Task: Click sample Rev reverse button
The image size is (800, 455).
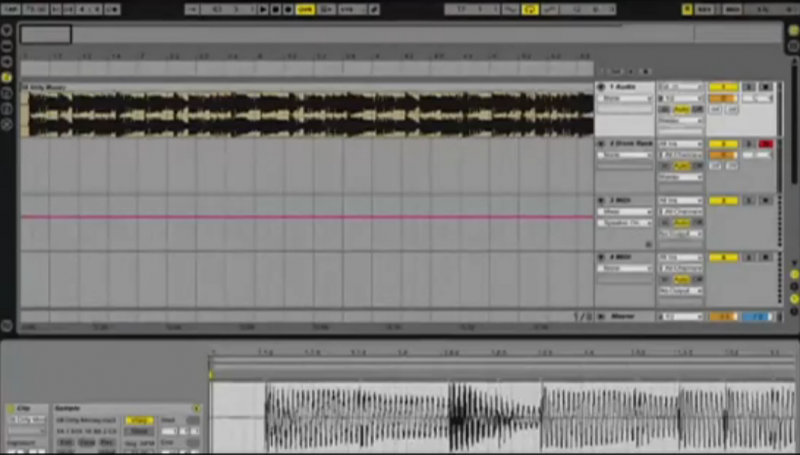Action: (x=107, y=442)
